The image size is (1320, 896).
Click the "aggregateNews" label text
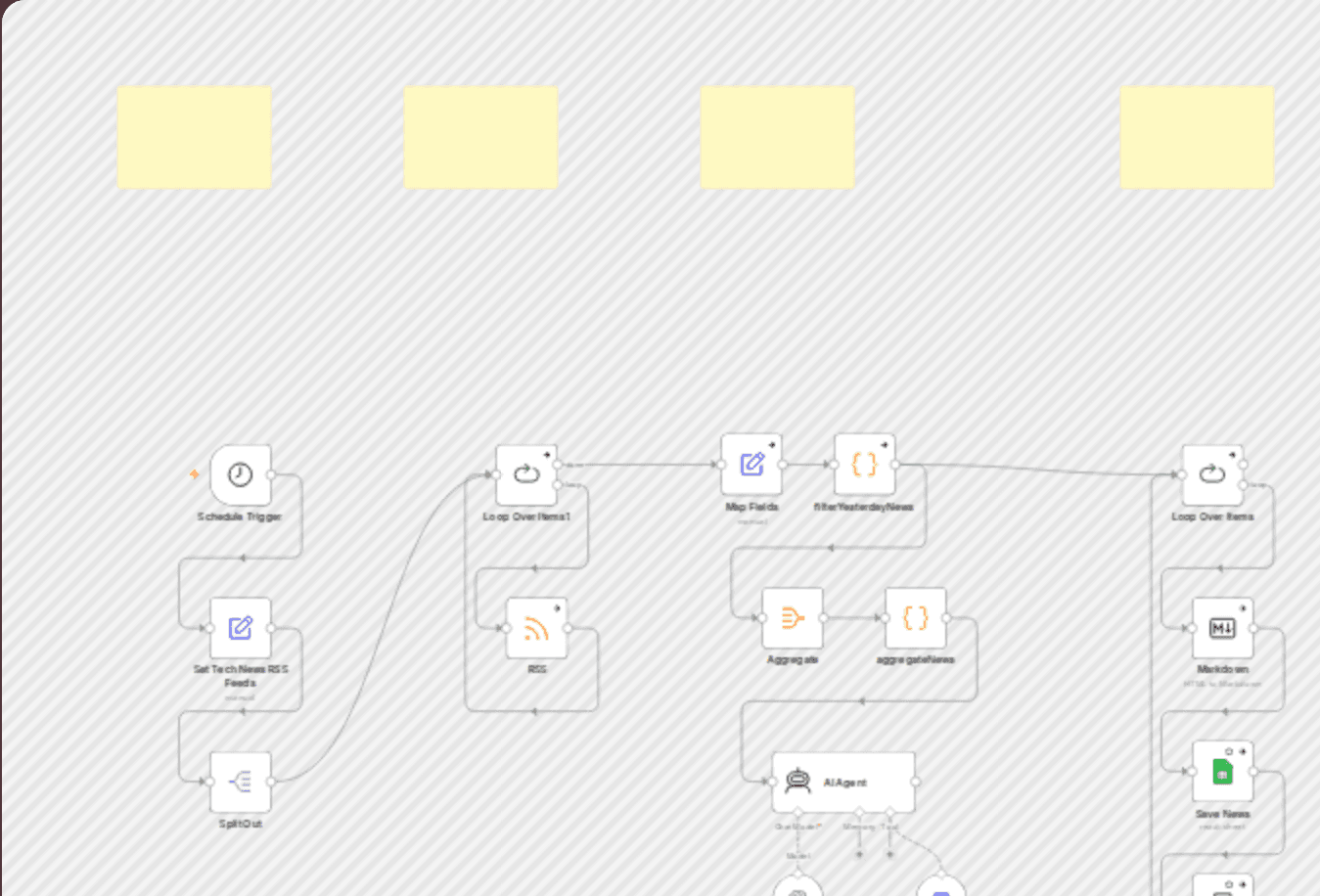[916, 660]
